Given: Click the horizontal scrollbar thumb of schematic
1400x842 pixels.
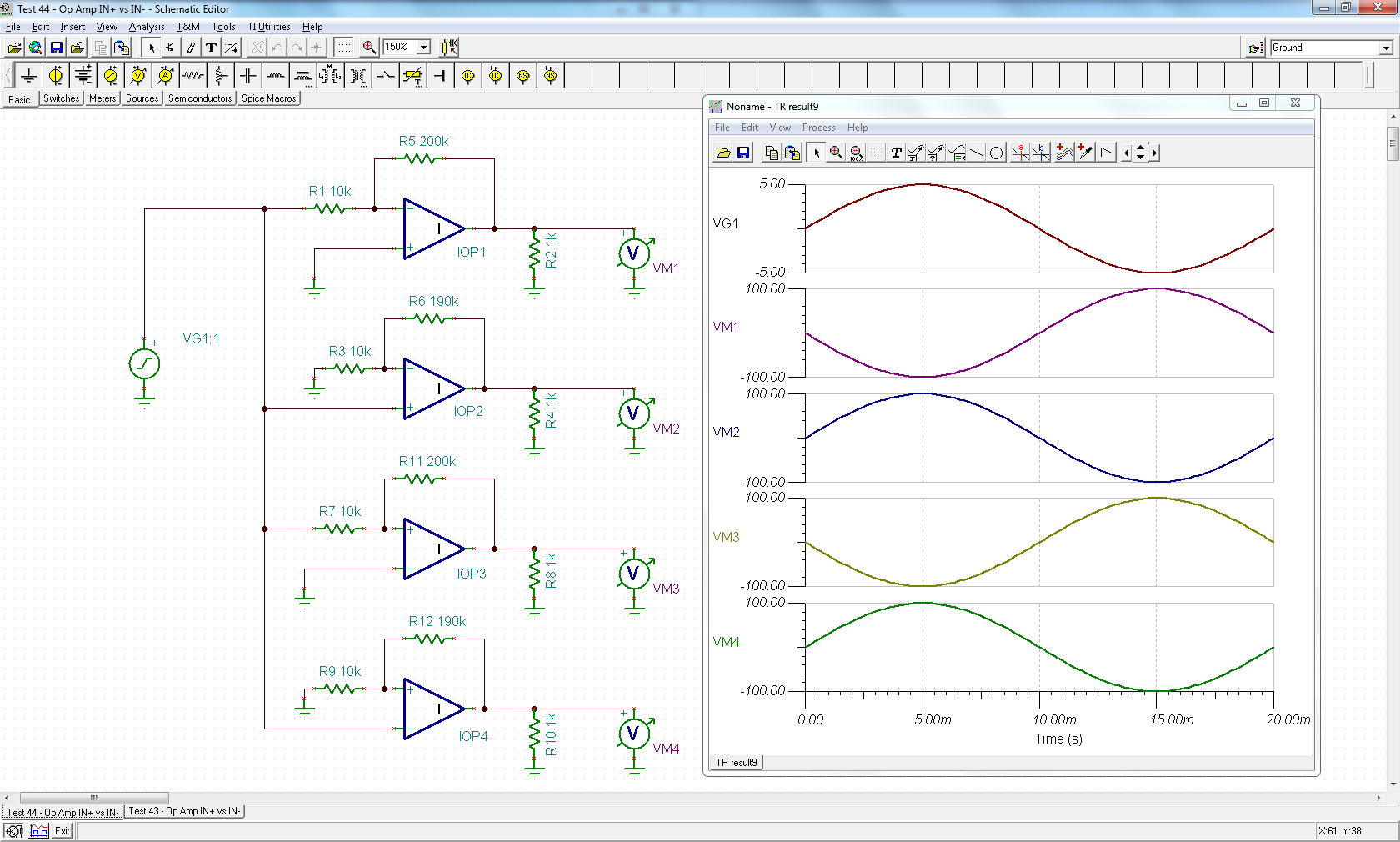Looking at the screenshot, I should pyautogui.click(x=94, y=798).
